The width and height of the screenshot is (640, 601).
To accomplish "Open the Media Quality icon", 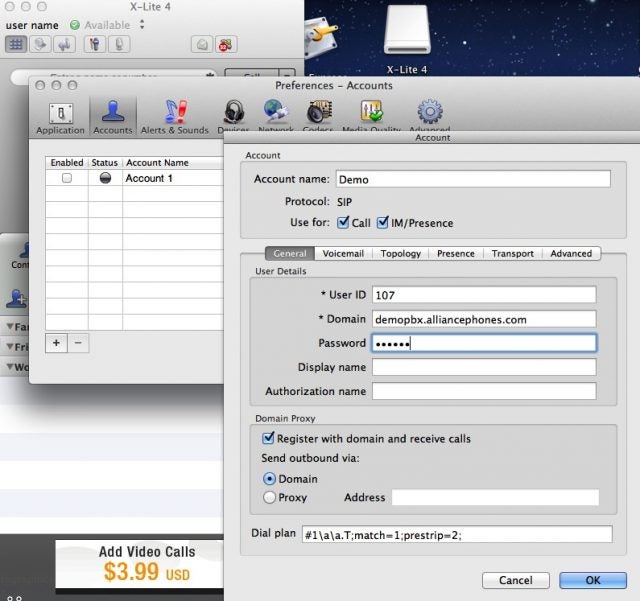I will pos(371,111).
